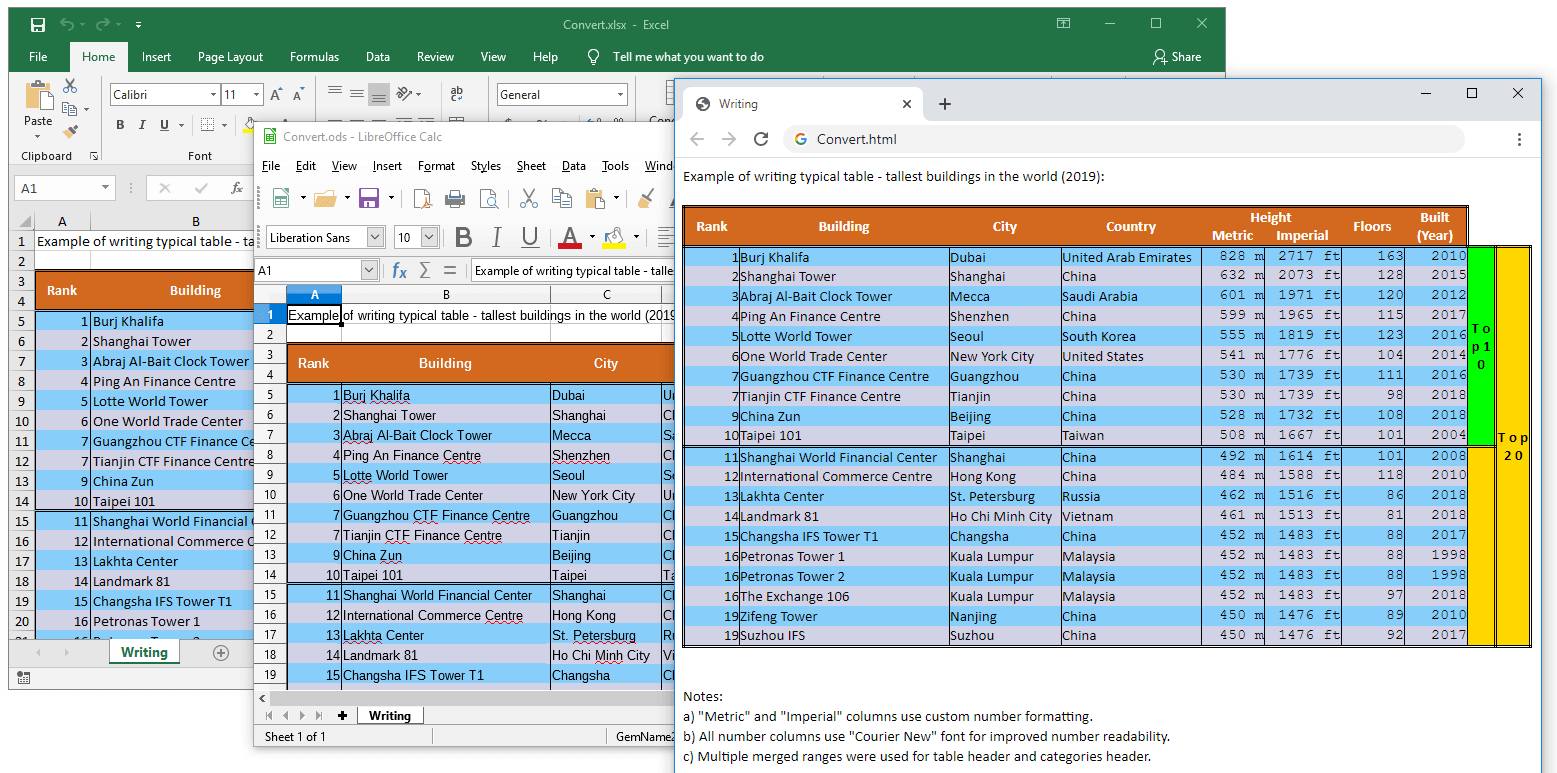Click the Print Preview magnifier icon
The width and height of the screenshot is (1557, 773).
(x=490, y=198)
